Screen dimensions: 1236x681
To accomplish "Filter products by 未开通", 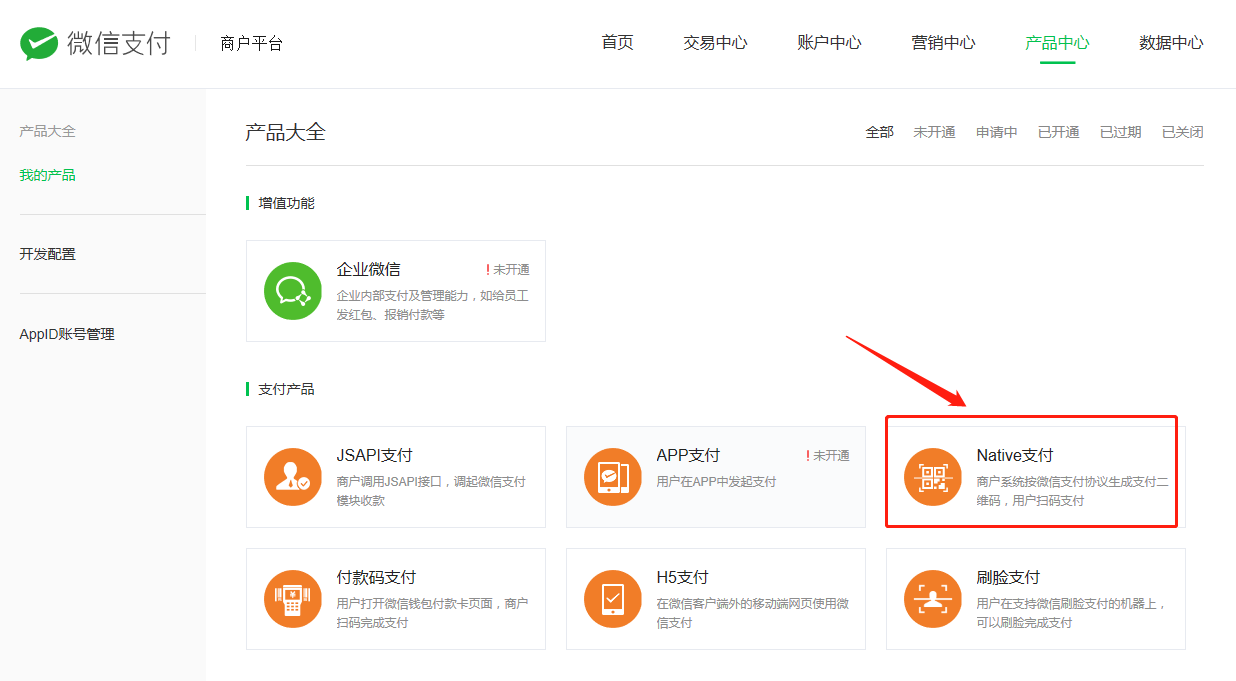I will (934, 132).
